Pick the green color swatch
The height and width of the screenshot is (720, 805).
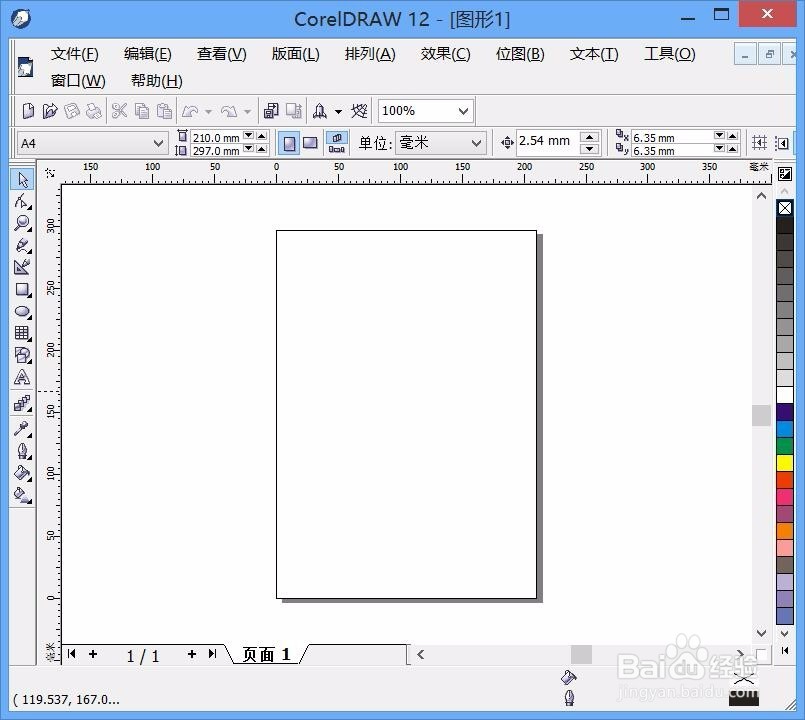[785, 446]
